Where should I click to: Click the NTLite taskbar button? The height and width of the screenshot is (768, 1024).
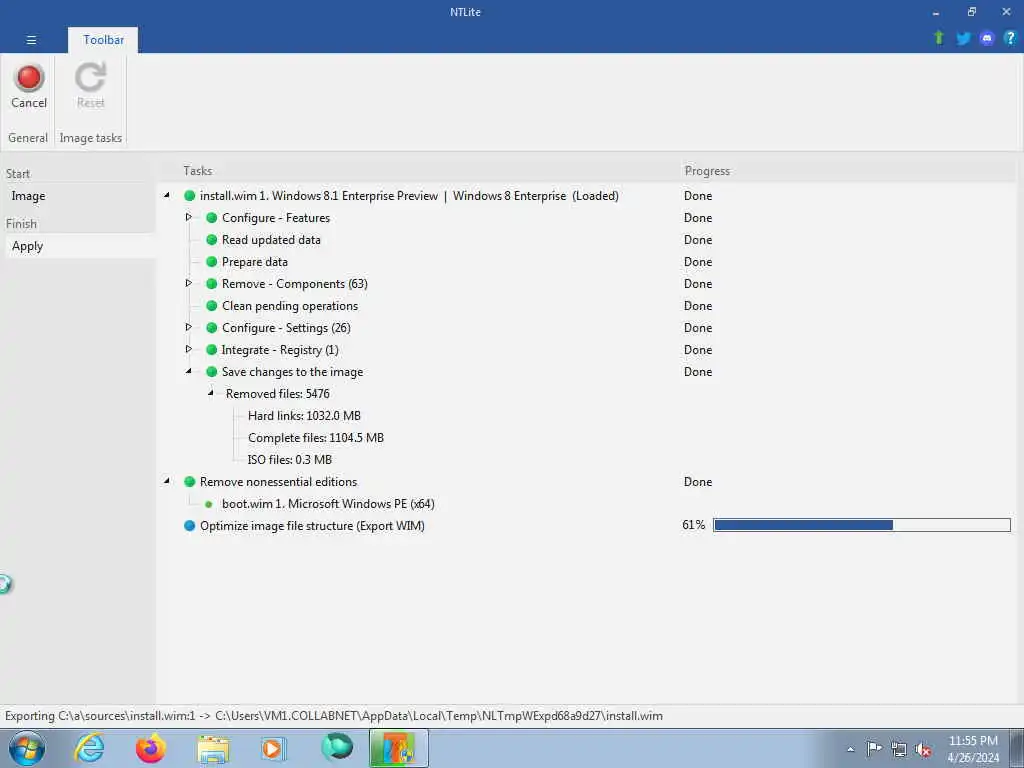click(x=399, y=748)
